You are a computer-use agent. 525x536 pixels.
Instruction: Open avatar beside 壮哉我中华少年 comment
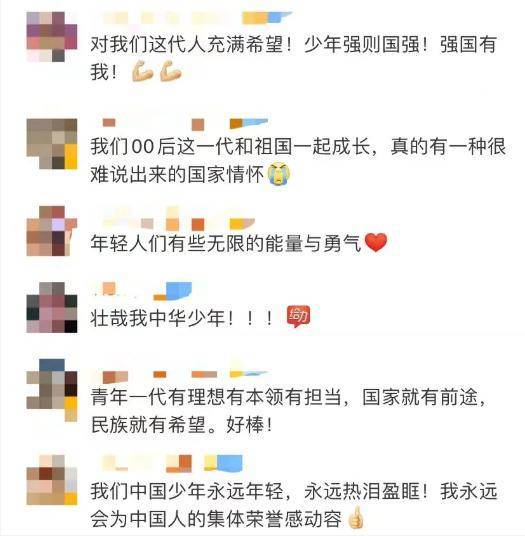[x=52, y=307]
